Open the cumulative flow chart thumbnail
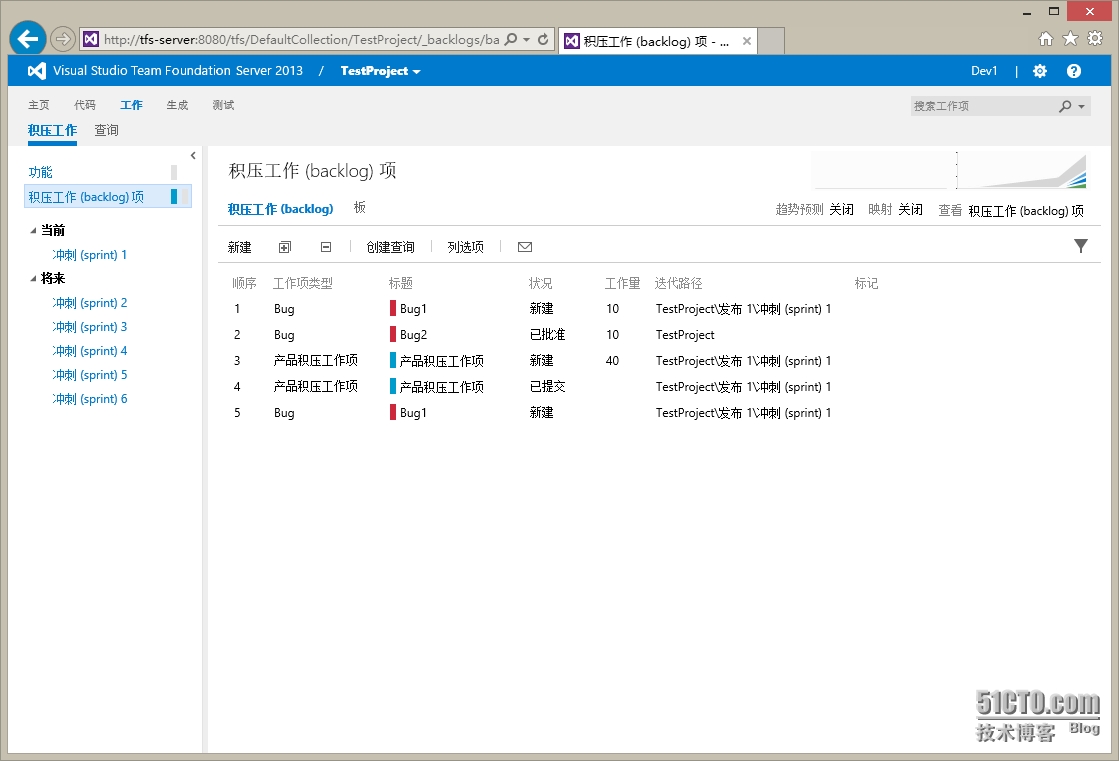 coord(1022,170)
